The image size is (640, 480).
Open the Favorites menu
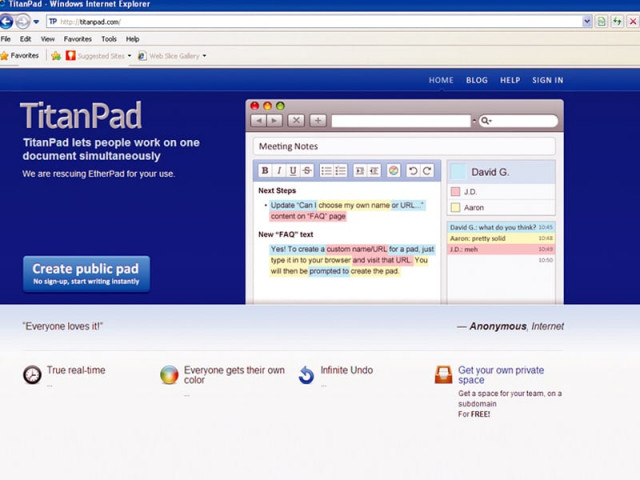(x=78, y=39)
